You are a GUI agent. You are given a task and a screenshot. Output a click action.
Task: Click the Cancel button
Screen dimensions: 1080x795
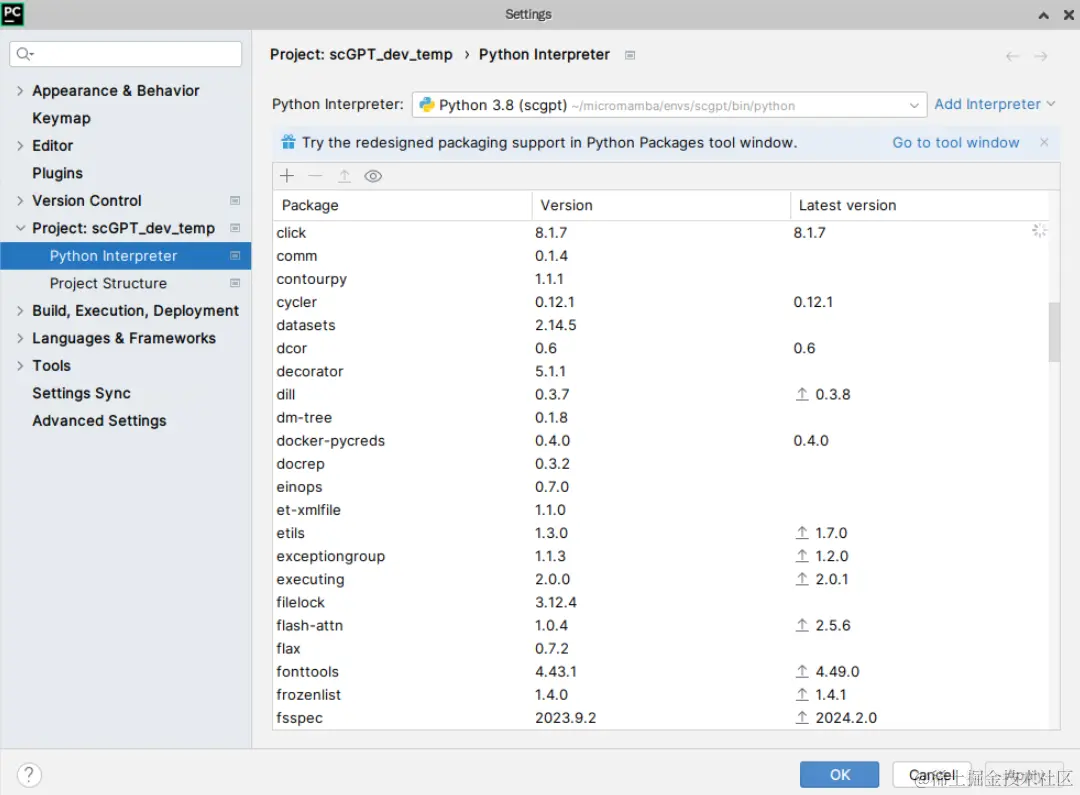point(932,774)
